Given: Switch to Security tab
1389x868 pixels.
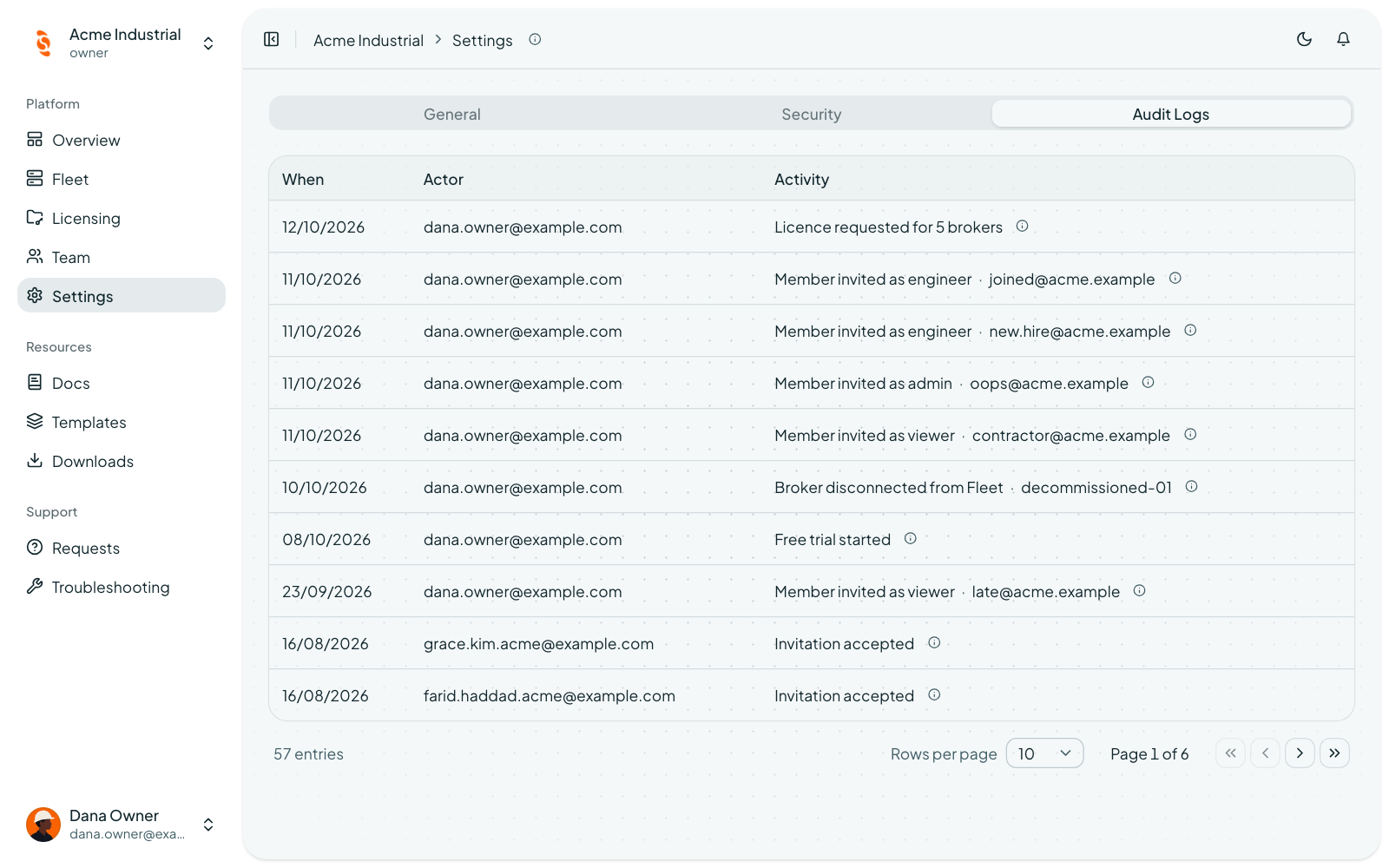Looking at the screenshot, I should (x=812, y=114).
